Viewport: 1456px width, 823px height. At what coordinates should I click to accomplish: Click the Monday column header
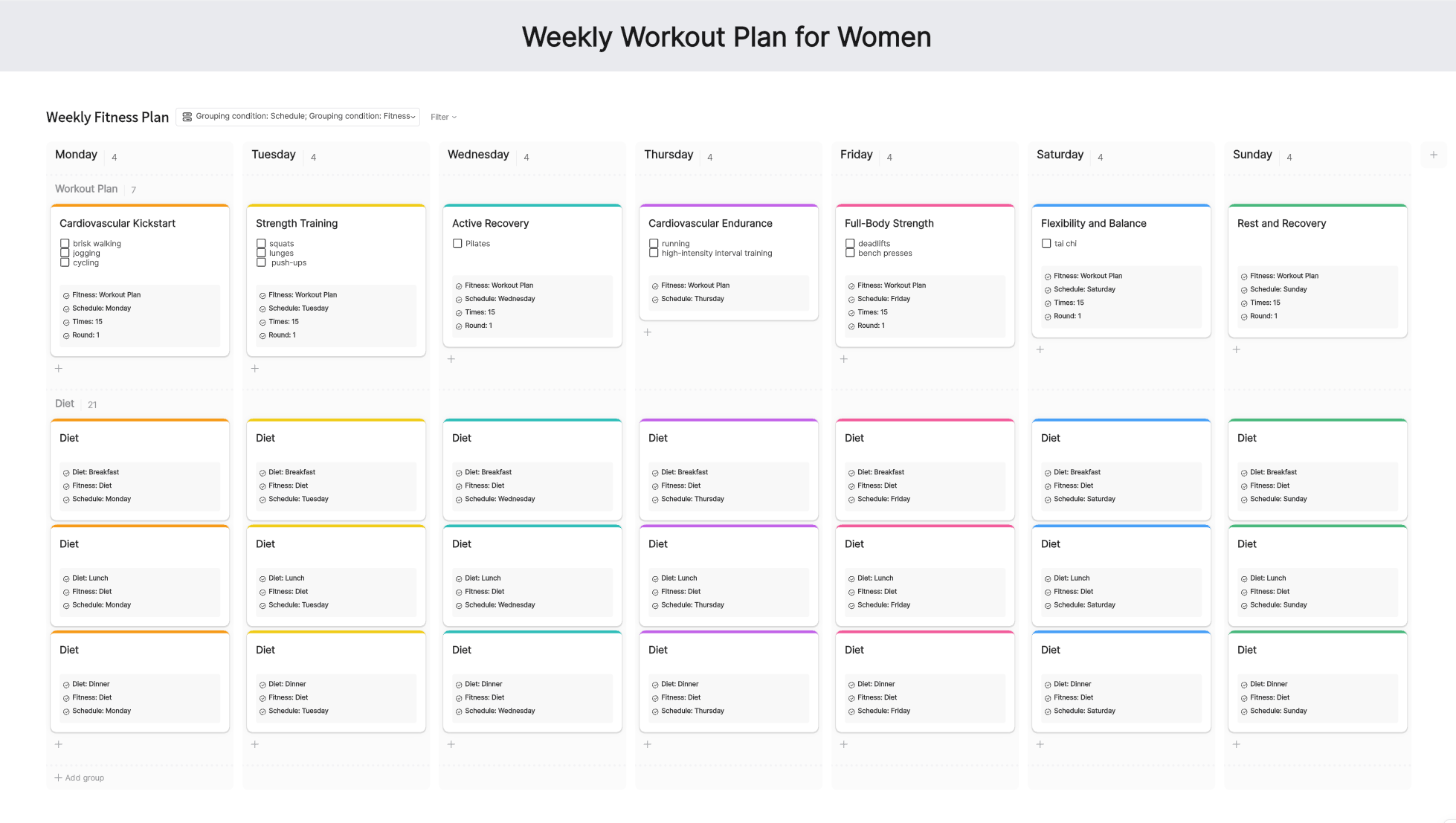click(76, 155)
